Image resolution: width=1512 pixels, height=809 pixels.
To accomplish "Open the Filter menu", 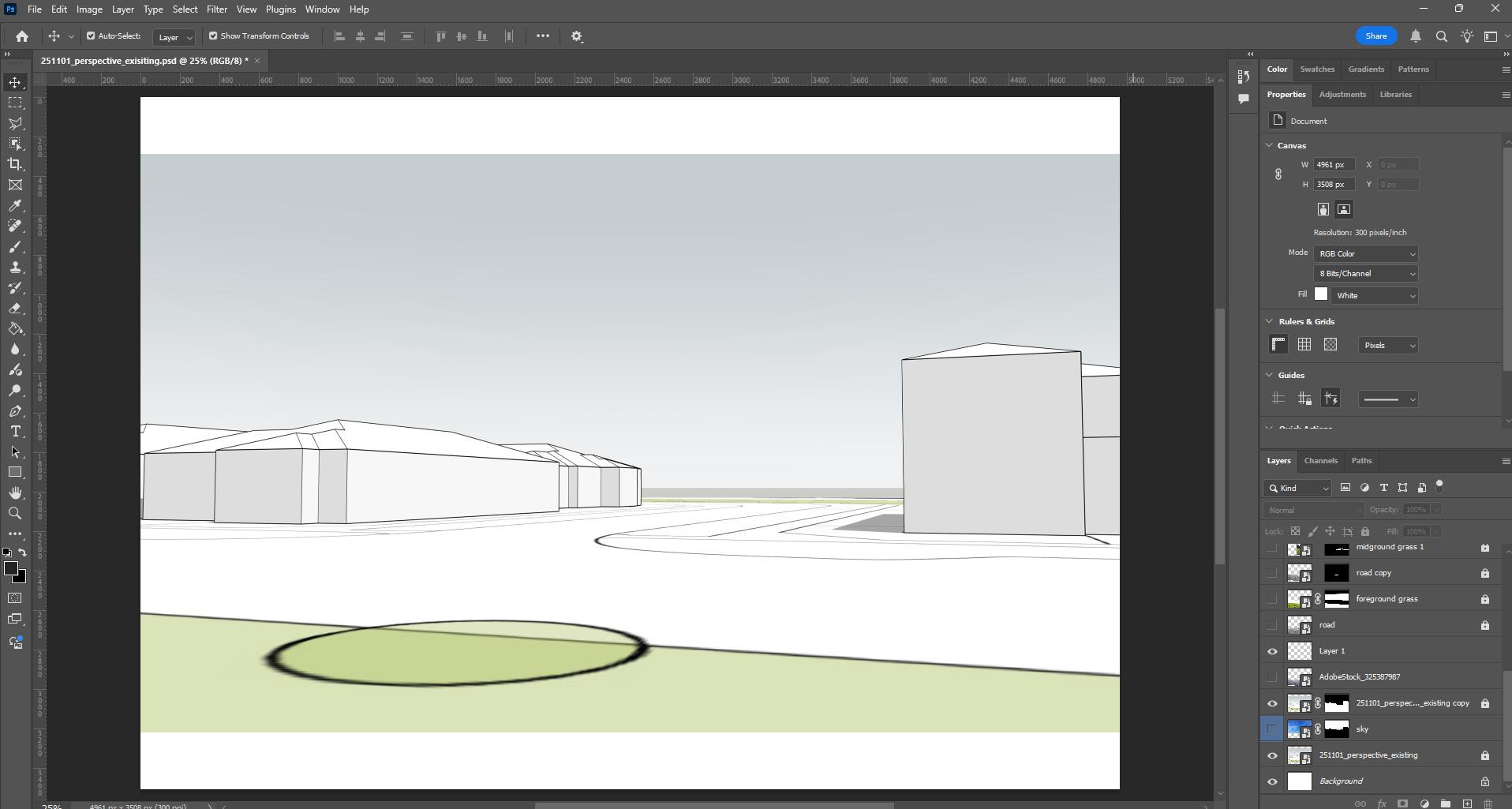I will (217, 9).
